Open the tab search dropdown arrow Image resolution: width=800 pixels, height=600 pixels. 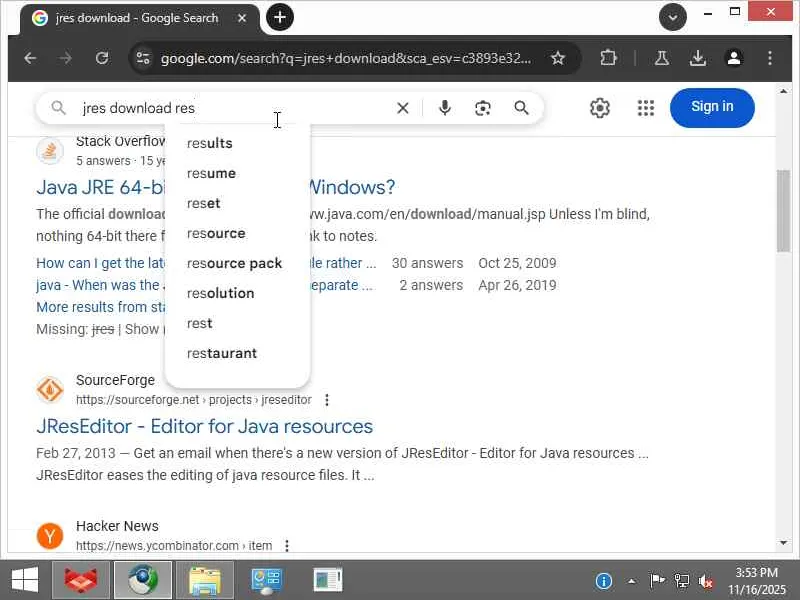tap(672, 17)
